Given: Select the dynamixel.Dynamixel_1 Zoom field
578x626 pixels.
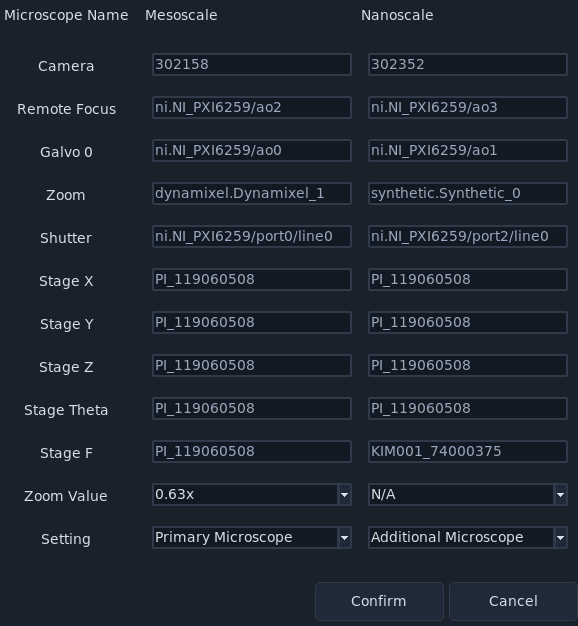Looking at the screenshot, I should 252,194.
